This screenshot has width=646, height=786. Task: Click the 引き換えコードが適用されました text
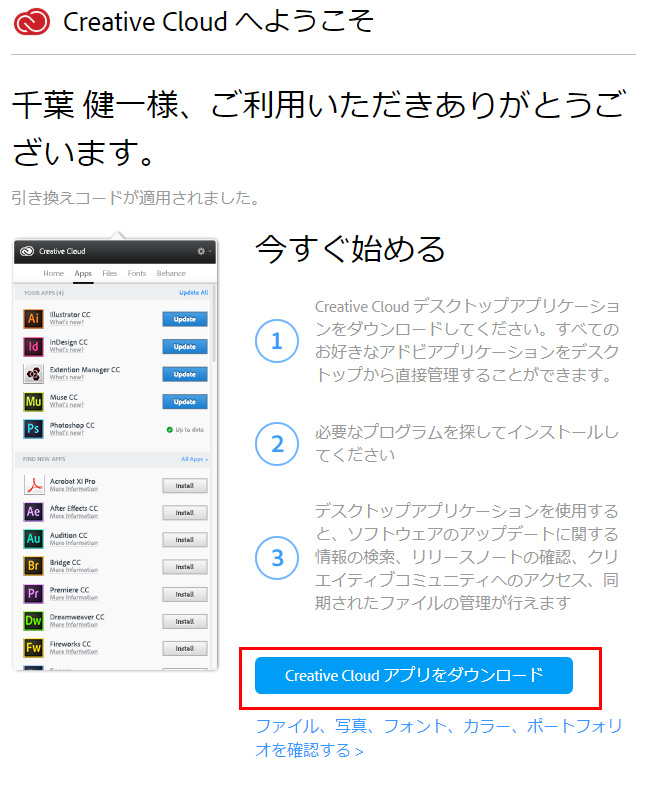pyautogui.click(x=136, y=198)
